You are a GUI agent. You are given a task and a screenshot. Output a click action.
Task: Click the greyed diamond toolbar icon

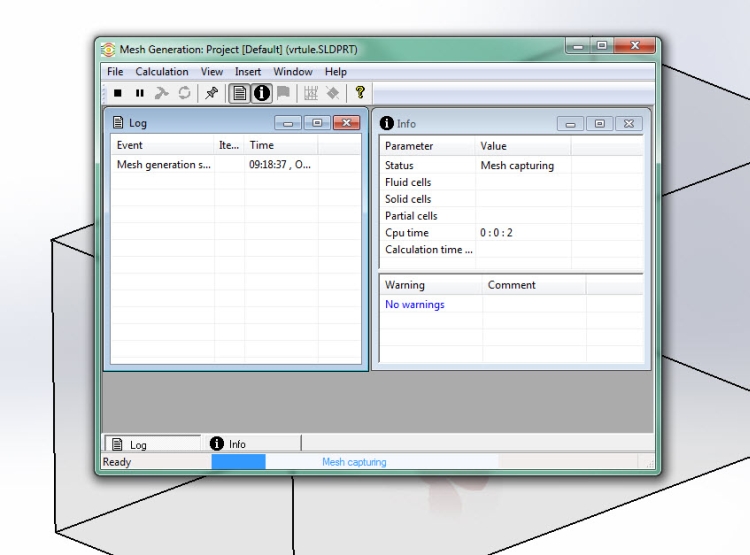pyautogui.click(x=333, y=93)
